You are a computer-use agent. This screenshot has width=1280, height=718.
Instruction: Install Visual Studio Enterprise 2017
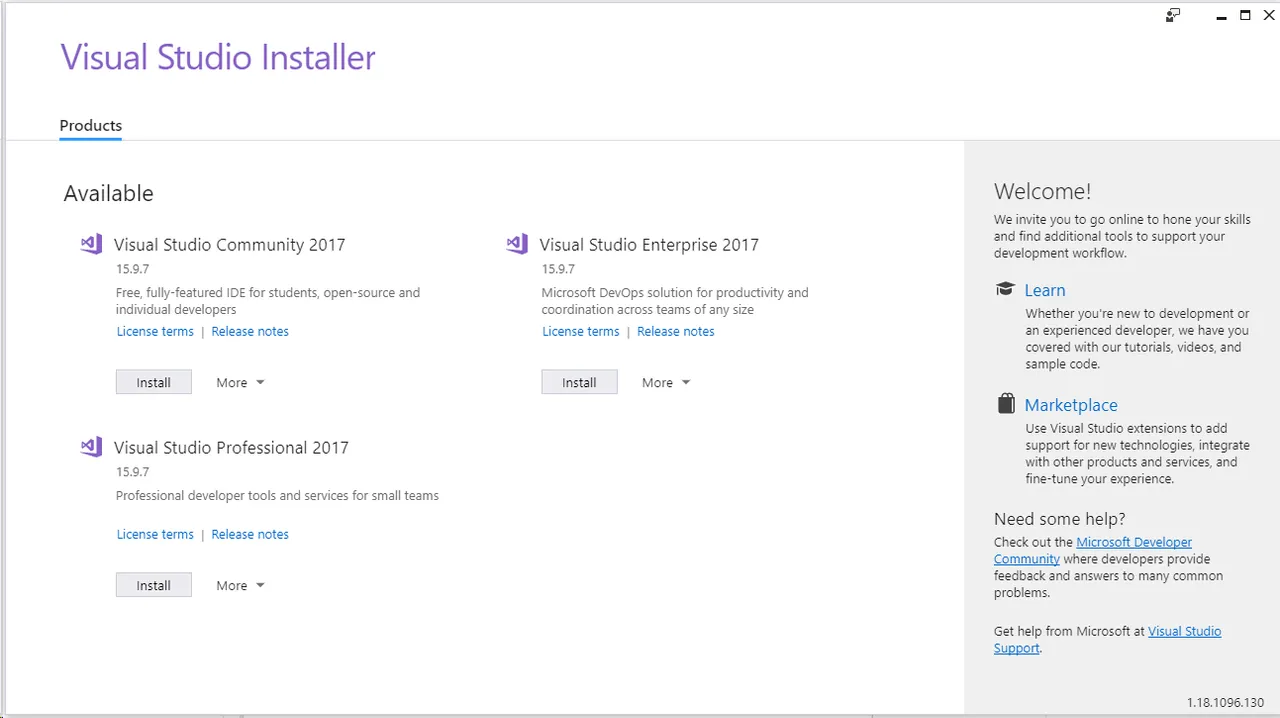pyautogui.click(x=579, y=382)
